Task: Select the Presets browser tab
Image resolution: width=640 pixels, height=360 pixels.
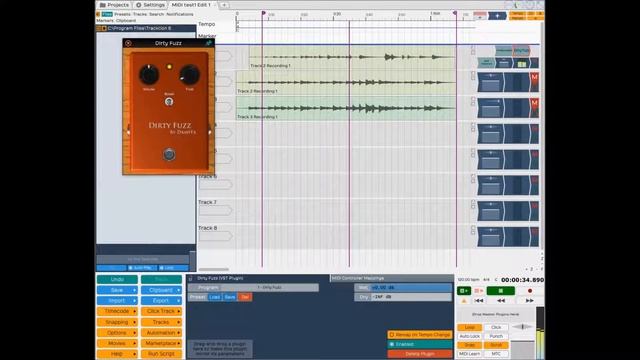Action: [122, 14]
